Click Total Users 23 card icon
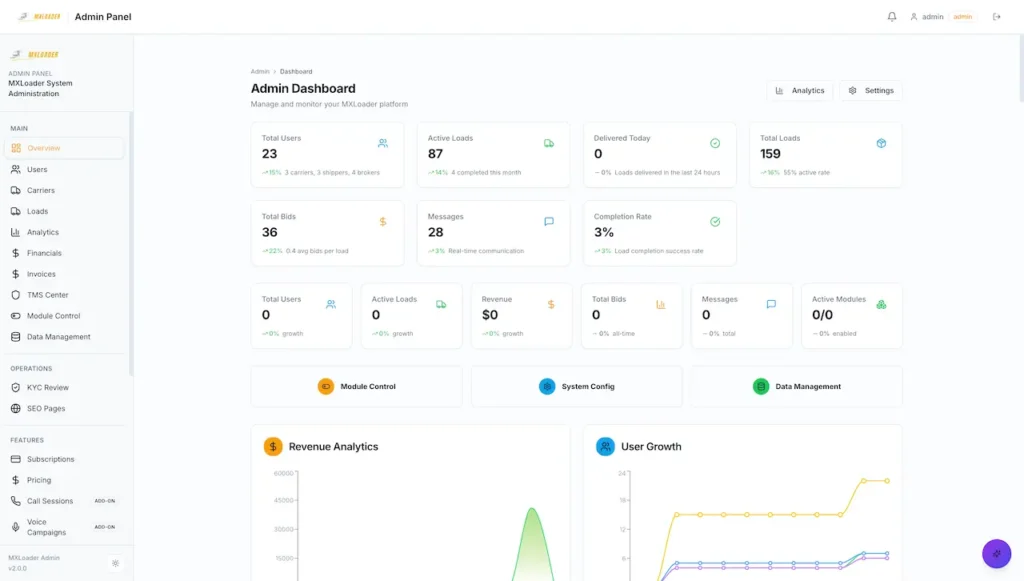The height and width of the screenshot is (581, 1024). pos(383,143)
